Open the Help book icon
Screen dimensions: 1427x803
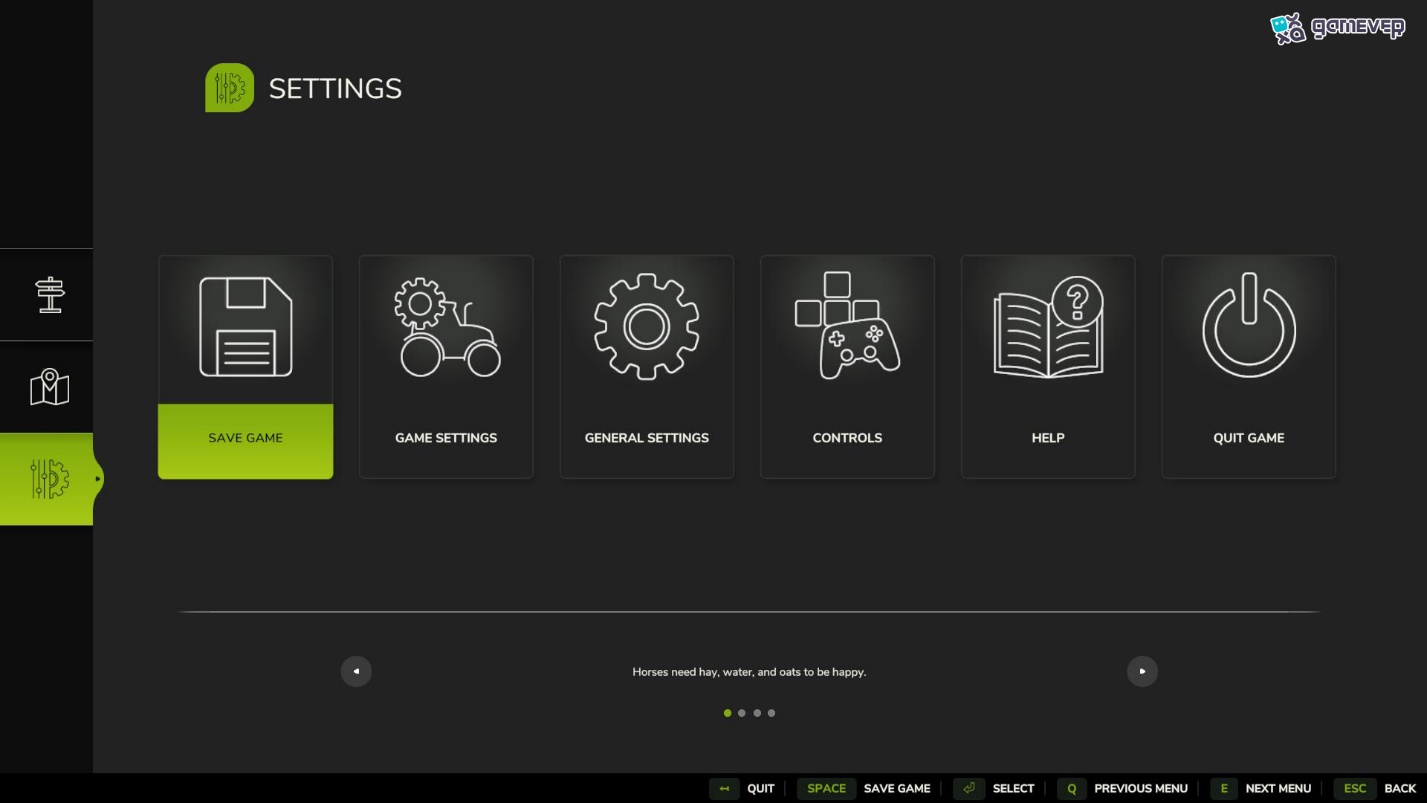(x=1048, y=327)
